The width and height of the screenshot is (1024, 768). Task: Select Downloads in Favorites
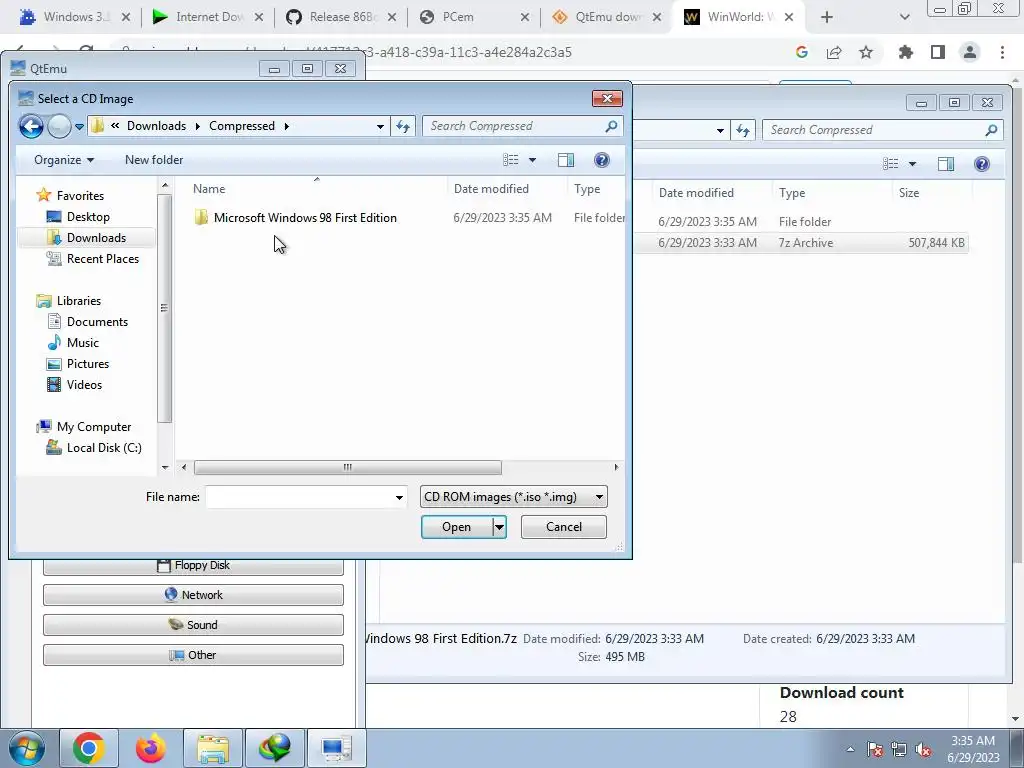click(96, 238)
